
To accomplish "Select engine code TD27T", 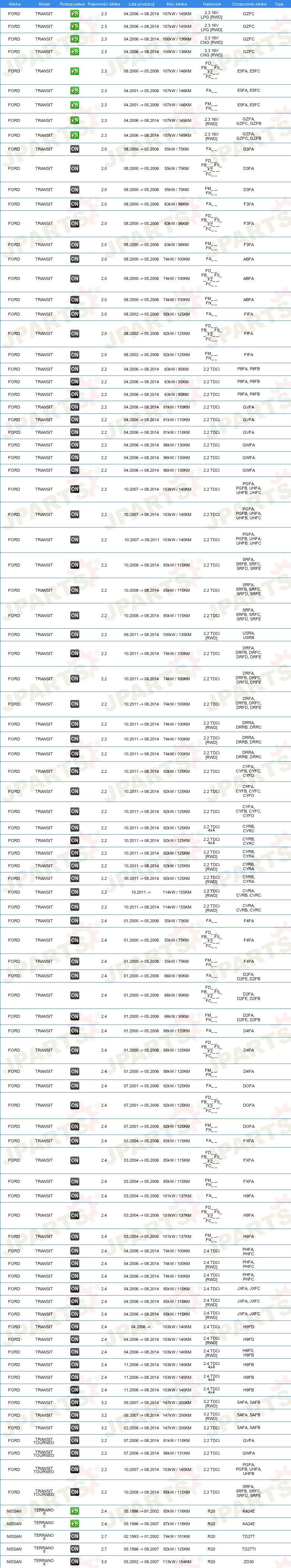I will point(248,1536).
